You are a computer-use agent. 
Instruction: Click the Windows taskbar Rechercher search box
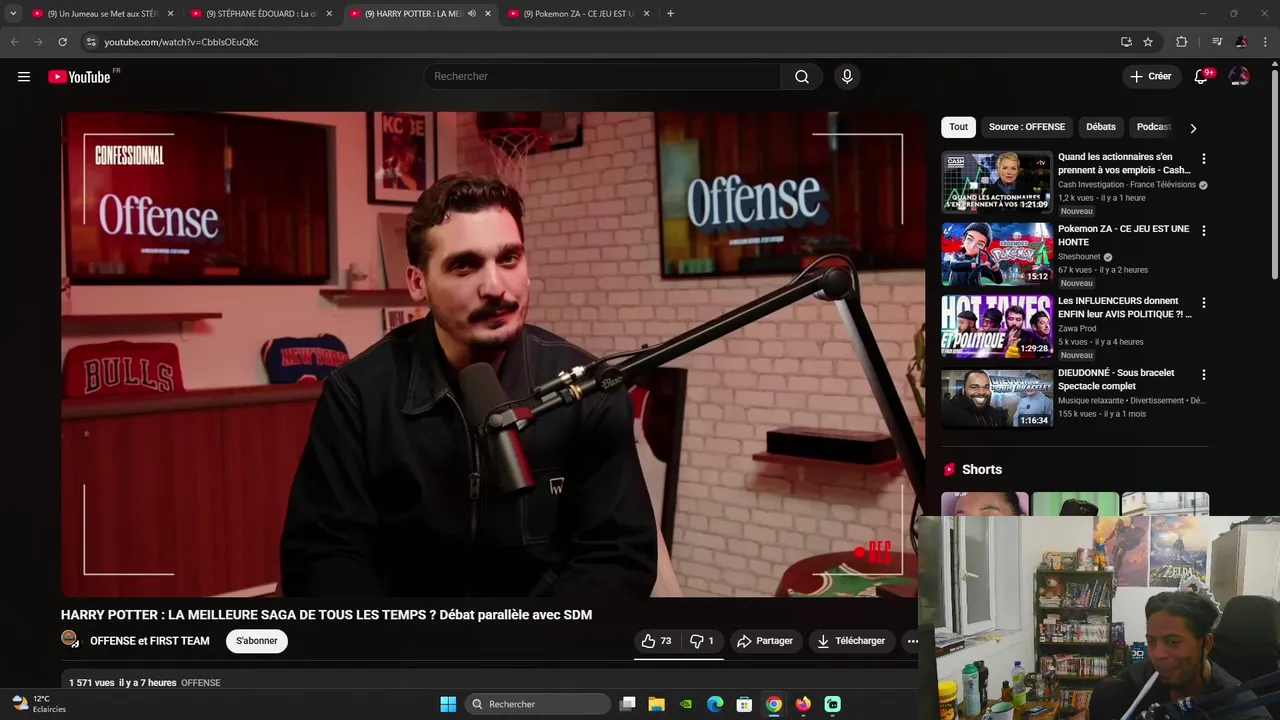tap(538, 704)
